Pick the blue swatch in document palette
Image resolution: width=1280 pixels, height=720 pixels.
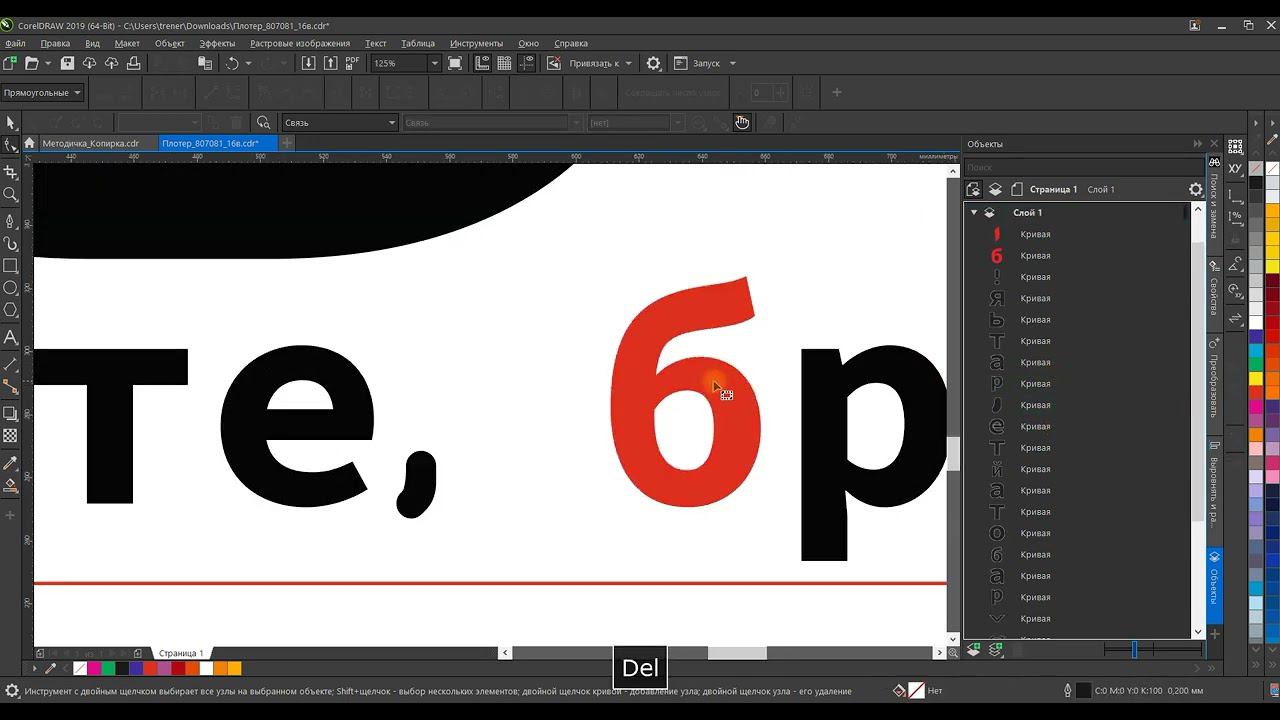136,668
